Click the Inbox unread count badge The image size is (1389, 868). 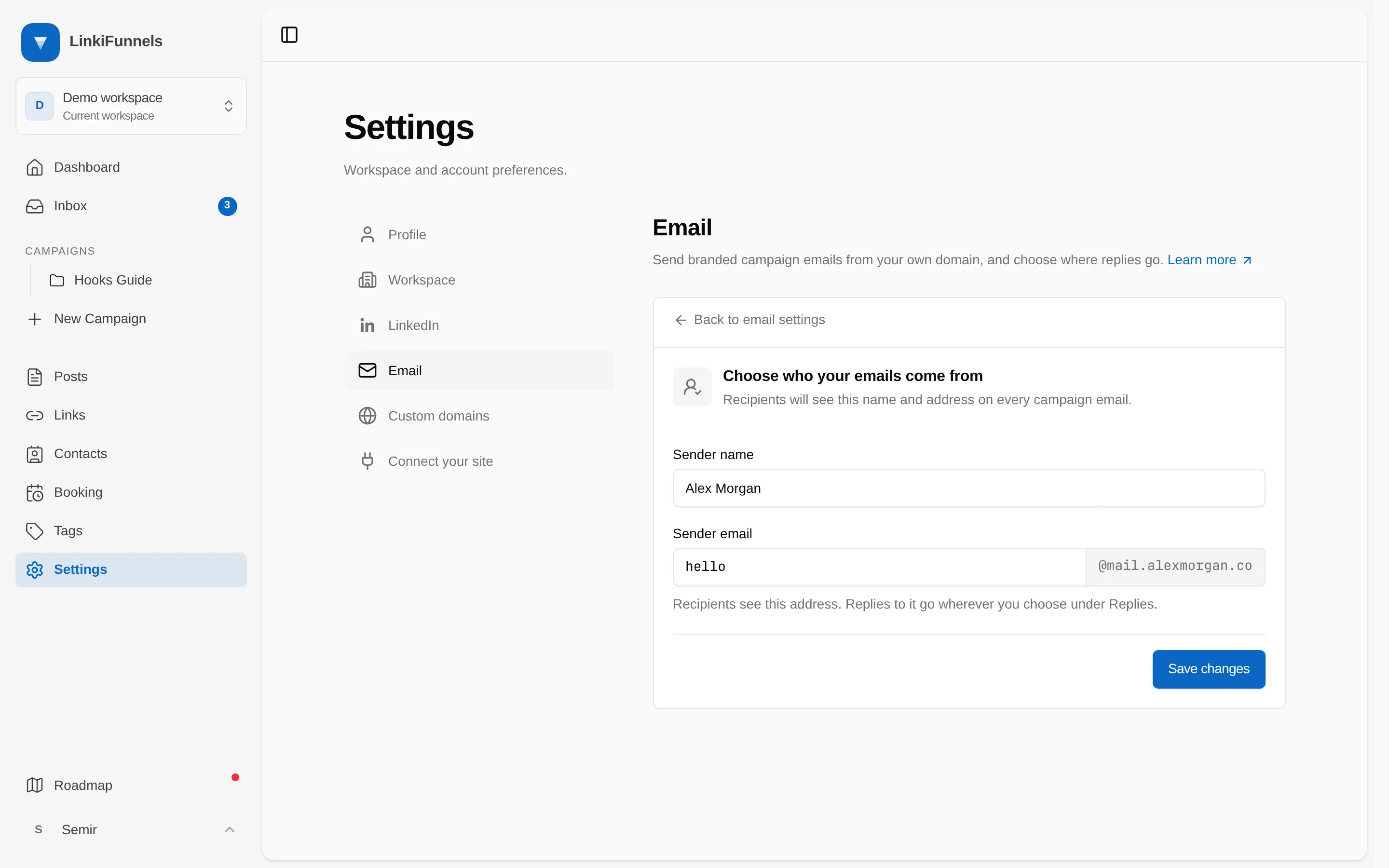coord(227,205)
